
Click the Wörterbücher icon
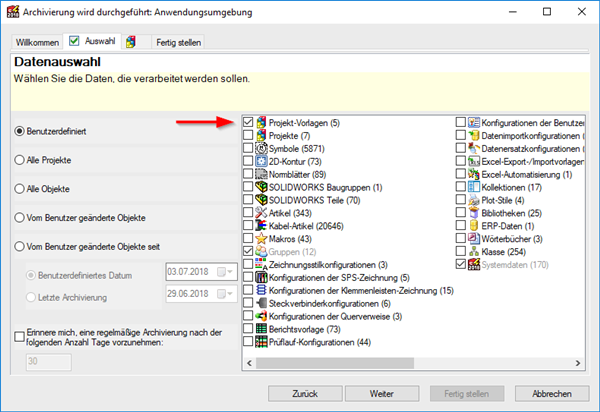(474, 239)
